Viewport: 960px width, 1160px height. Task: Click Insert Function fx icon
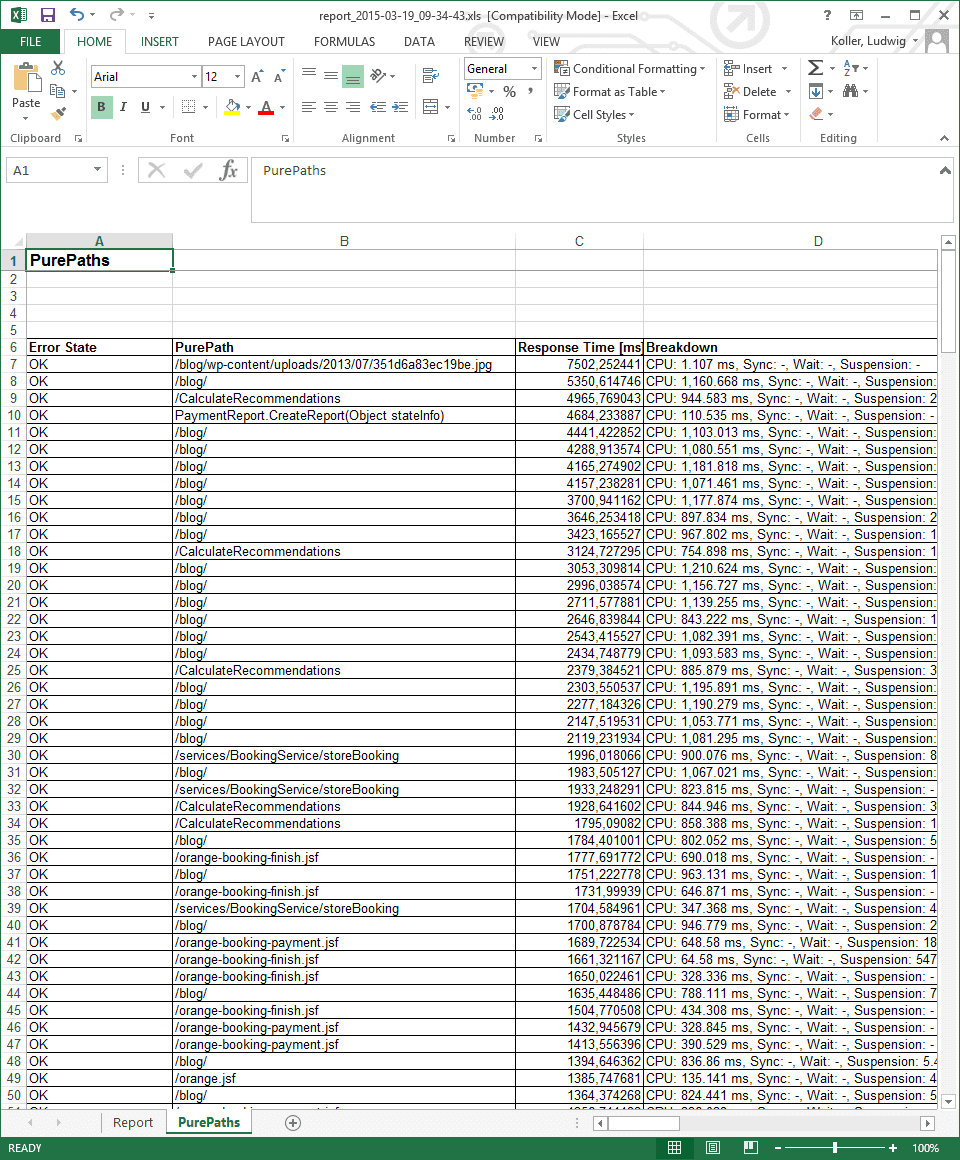pyautogui.click(x=229, y=171)
